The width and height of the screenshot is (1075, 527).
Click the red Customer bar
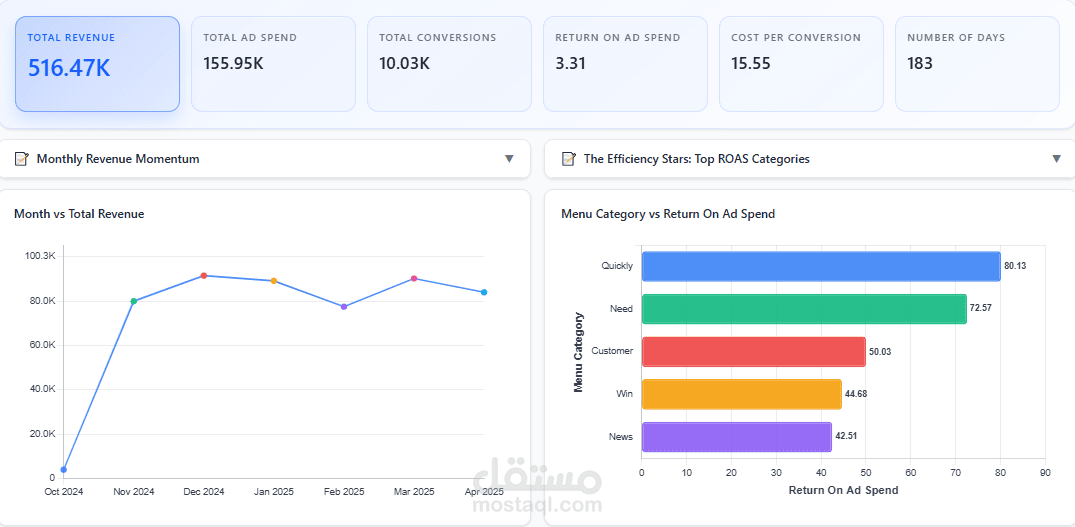(753, 351)
